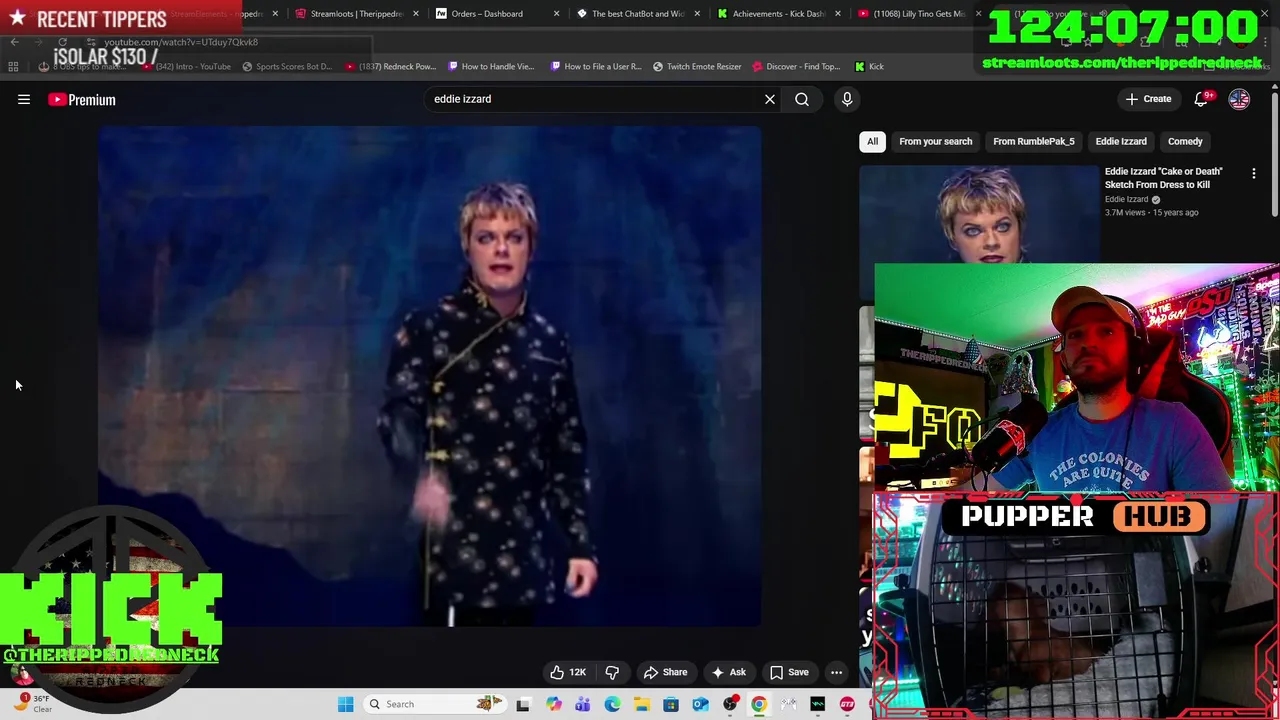Select the Eddie Izzard filter chip
This screenshot has height=720, width=1280.
pos(1120,141)
